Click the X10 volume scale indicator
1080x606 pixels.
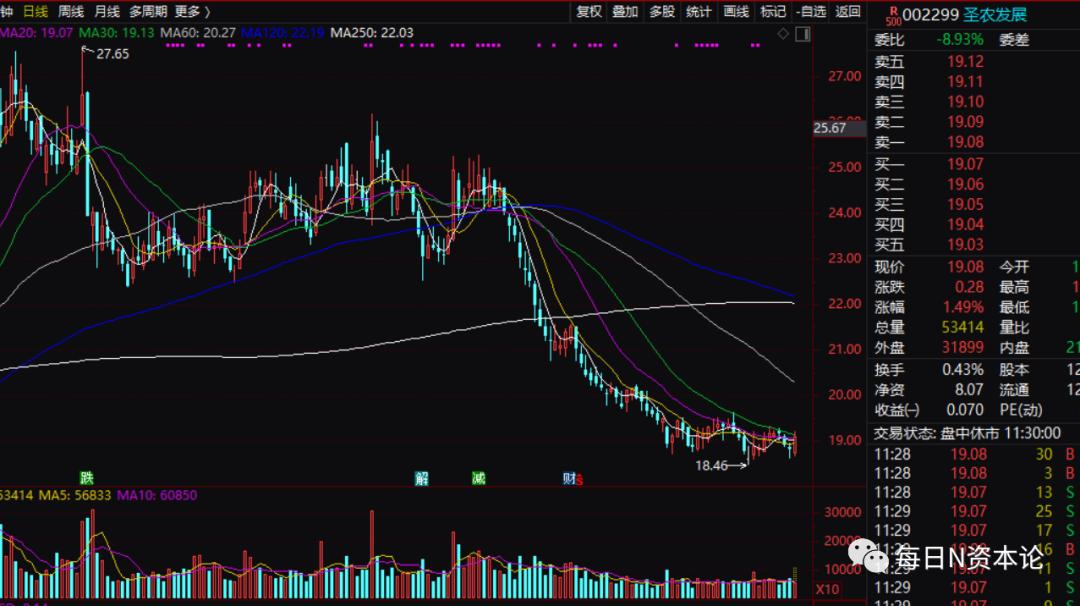pos(827,589)
